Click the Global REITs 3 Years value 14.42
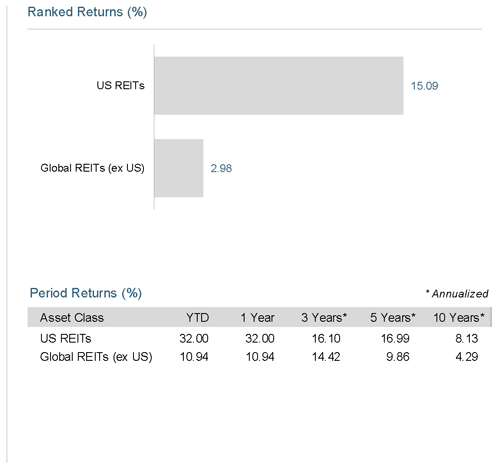 pos(326,357)
